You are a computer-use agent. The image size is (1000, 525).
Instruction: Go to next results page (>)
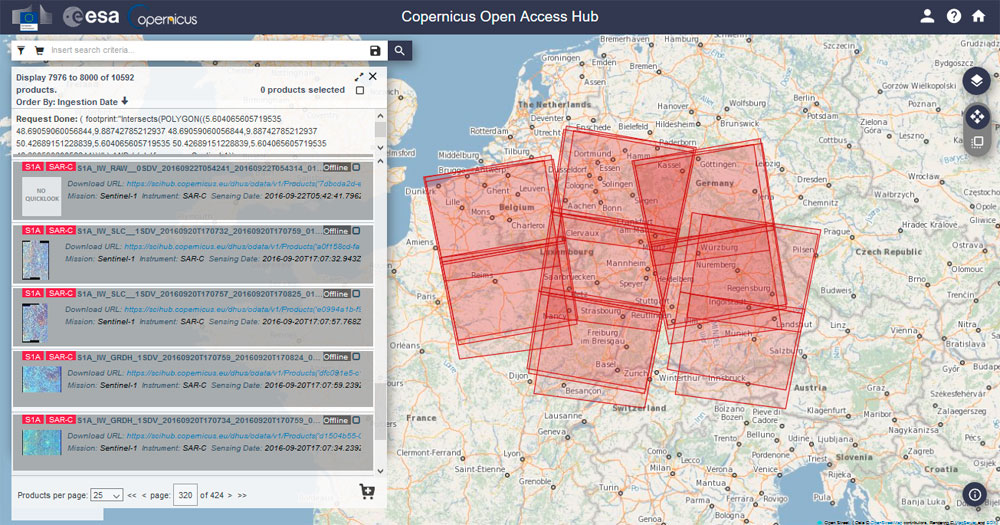pyautogui.click(x=230, y=495)
